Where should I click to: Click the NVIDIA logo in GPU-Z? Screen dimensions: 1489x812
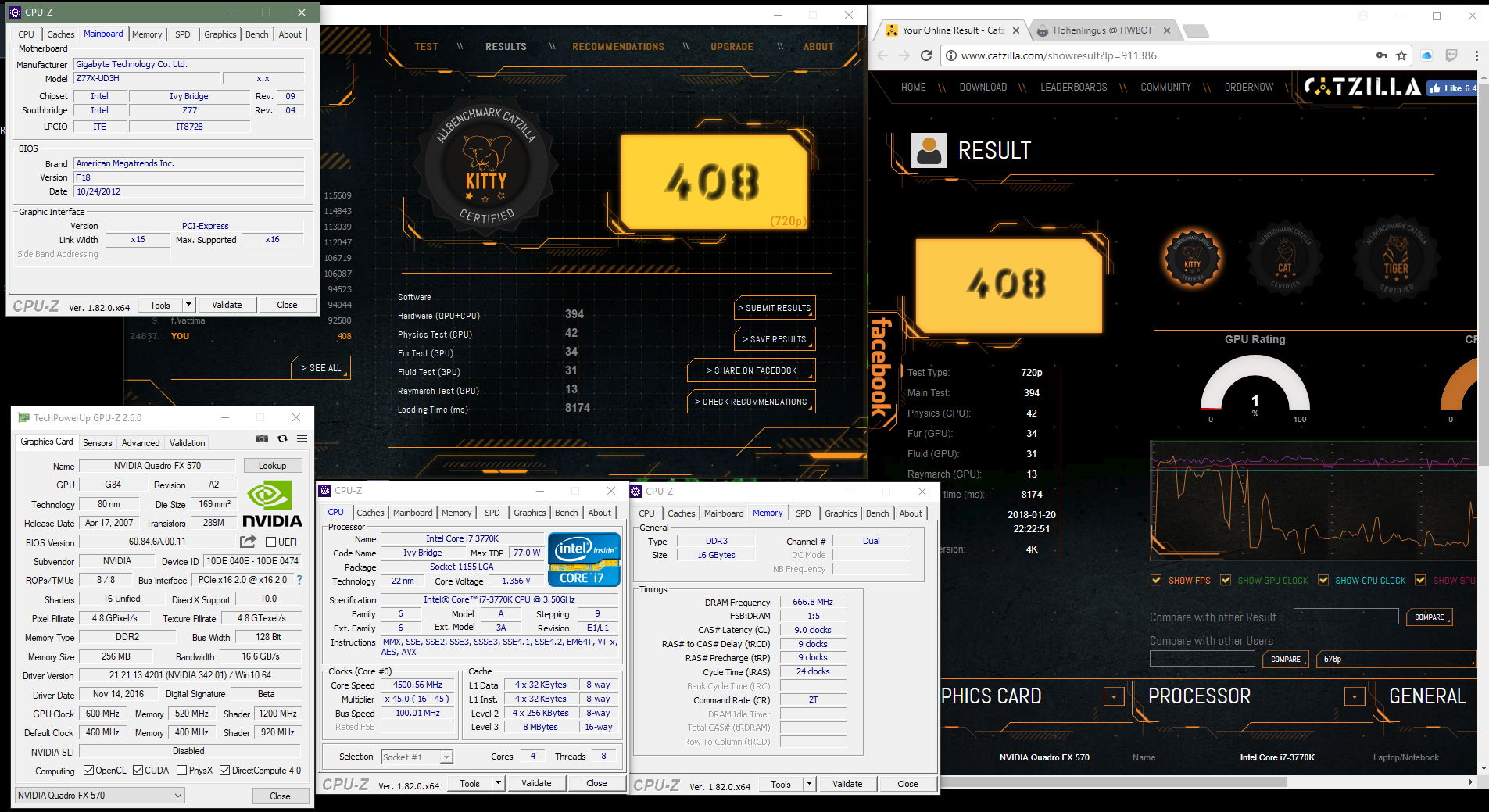click(271, 504)
